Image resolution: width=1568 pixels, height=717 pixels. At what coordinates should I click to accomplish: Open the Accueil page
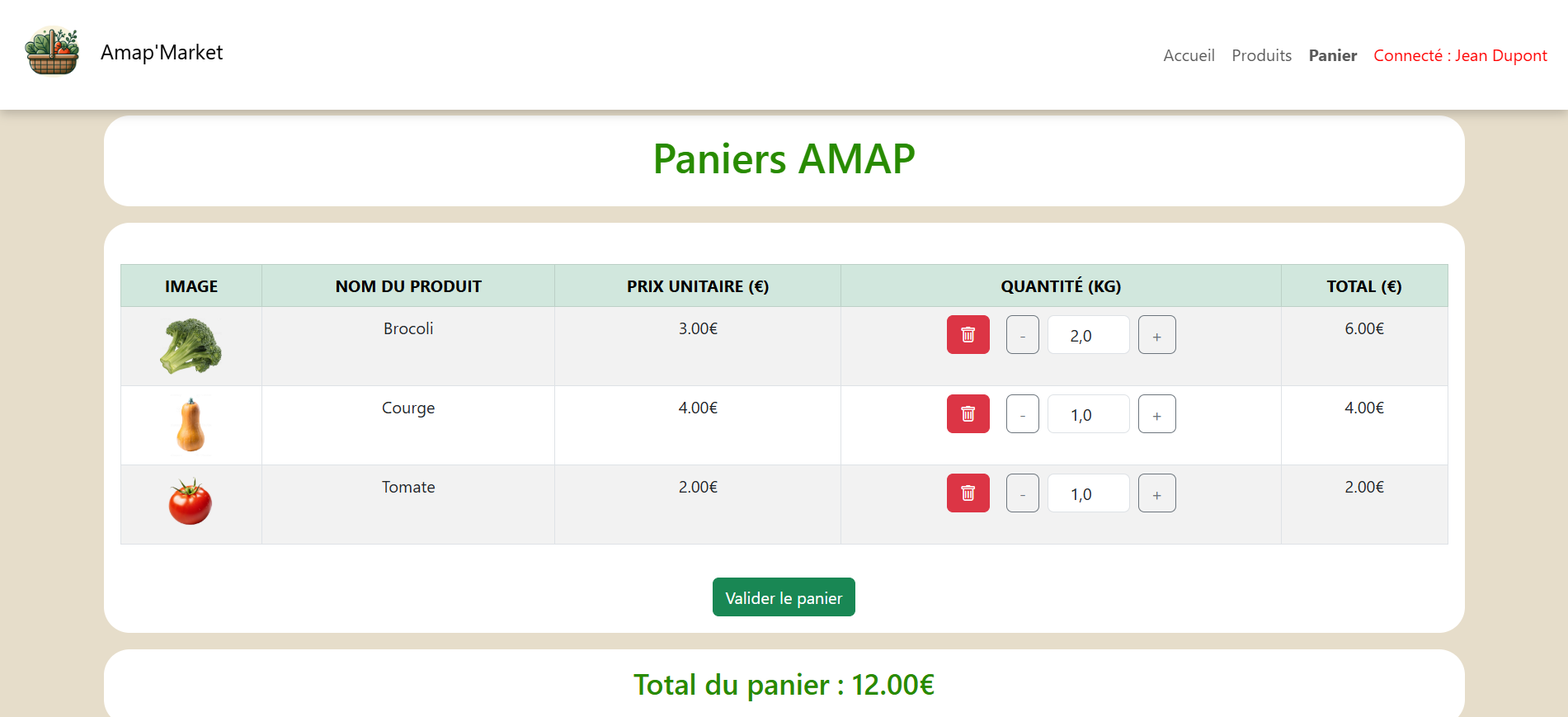1188,55
